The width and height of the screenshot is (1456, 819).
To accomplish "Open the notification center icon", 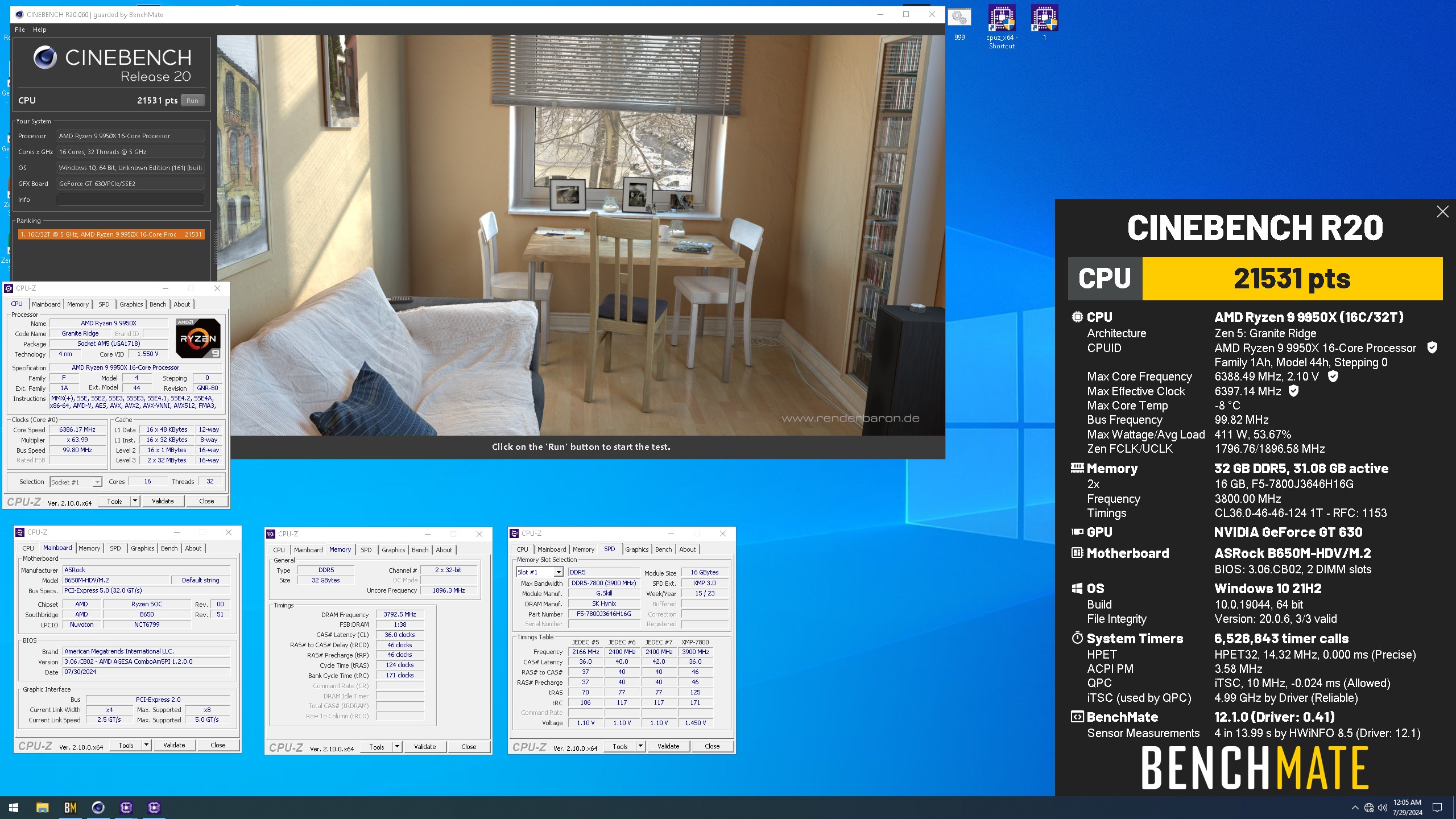I will point(1437,808).
